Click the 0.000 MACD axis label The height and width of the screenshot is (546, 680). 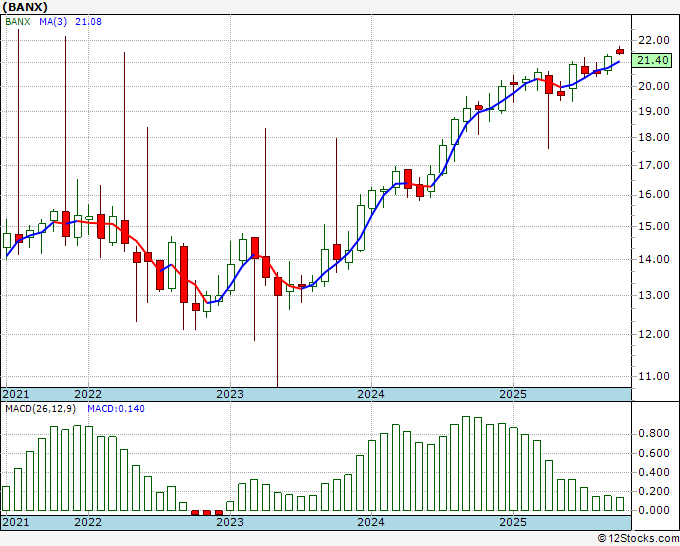655,510
